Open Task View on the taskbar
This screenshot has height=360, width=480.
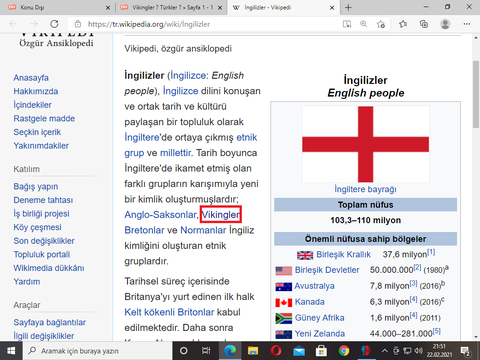(x=206, y=351)
